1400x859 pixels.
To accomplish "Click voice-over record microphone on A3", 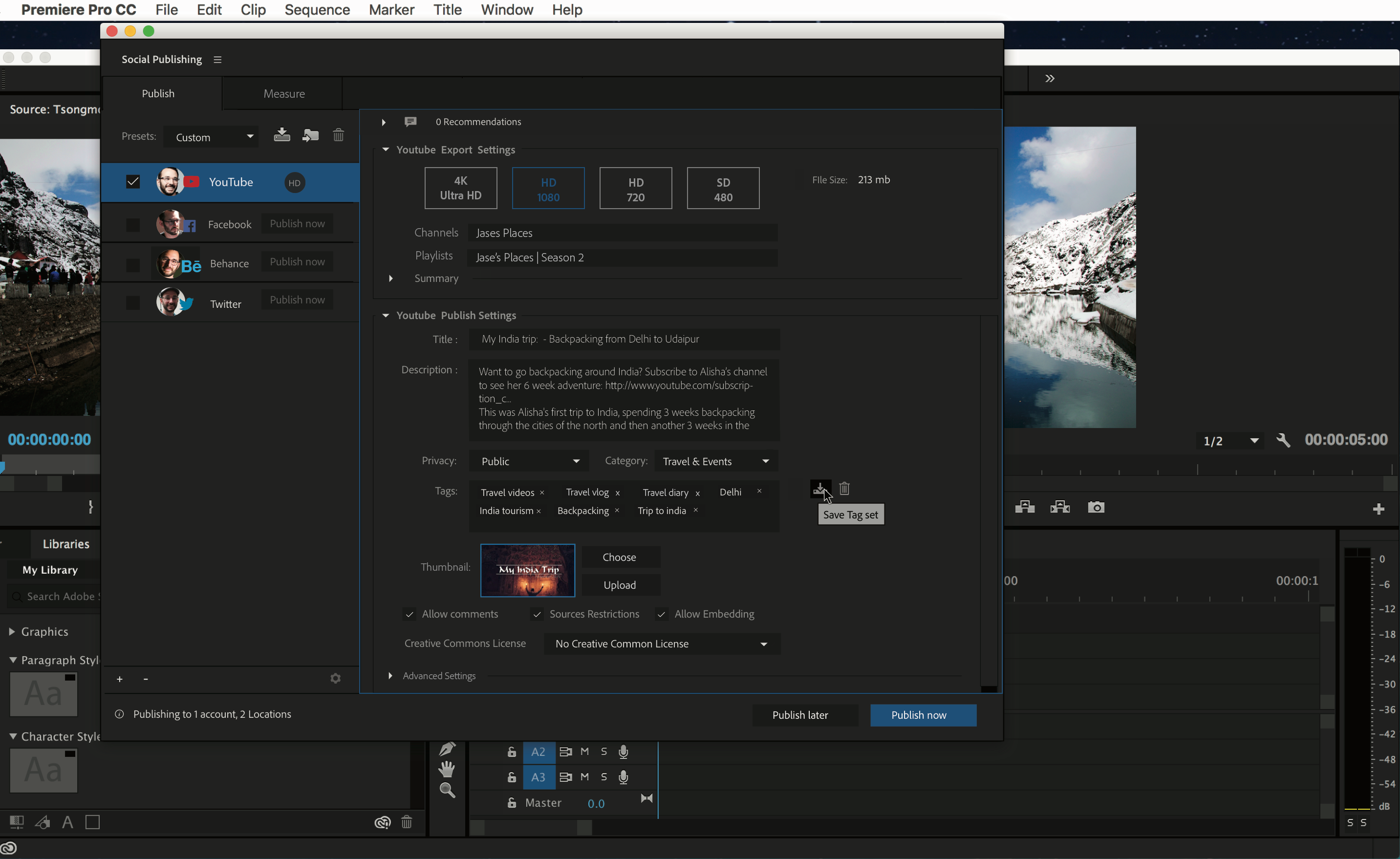I will point(624,776).
